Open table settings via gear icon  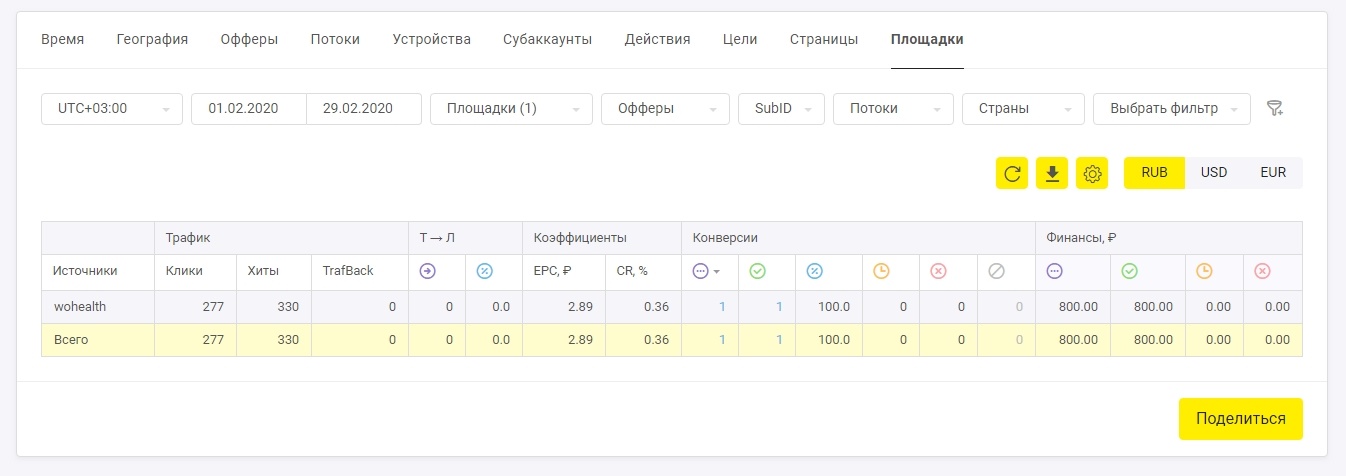tap(1092, 173)
